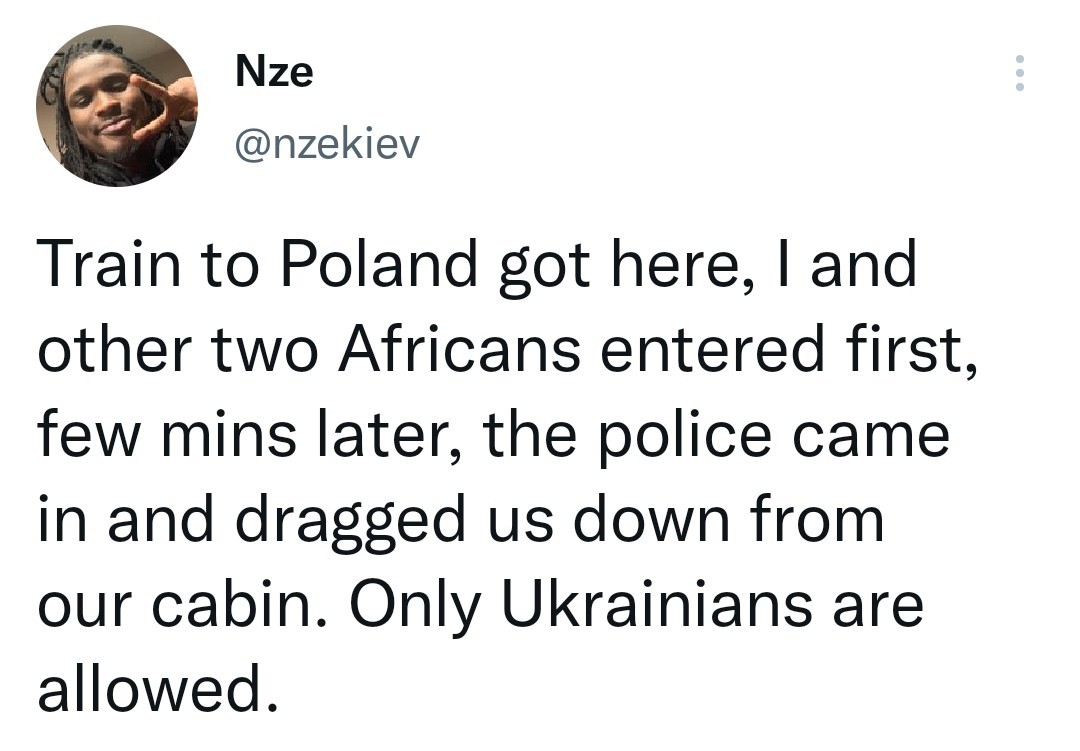
Task: Click the word "Train" in the tweet
Action: coord(110,264)
